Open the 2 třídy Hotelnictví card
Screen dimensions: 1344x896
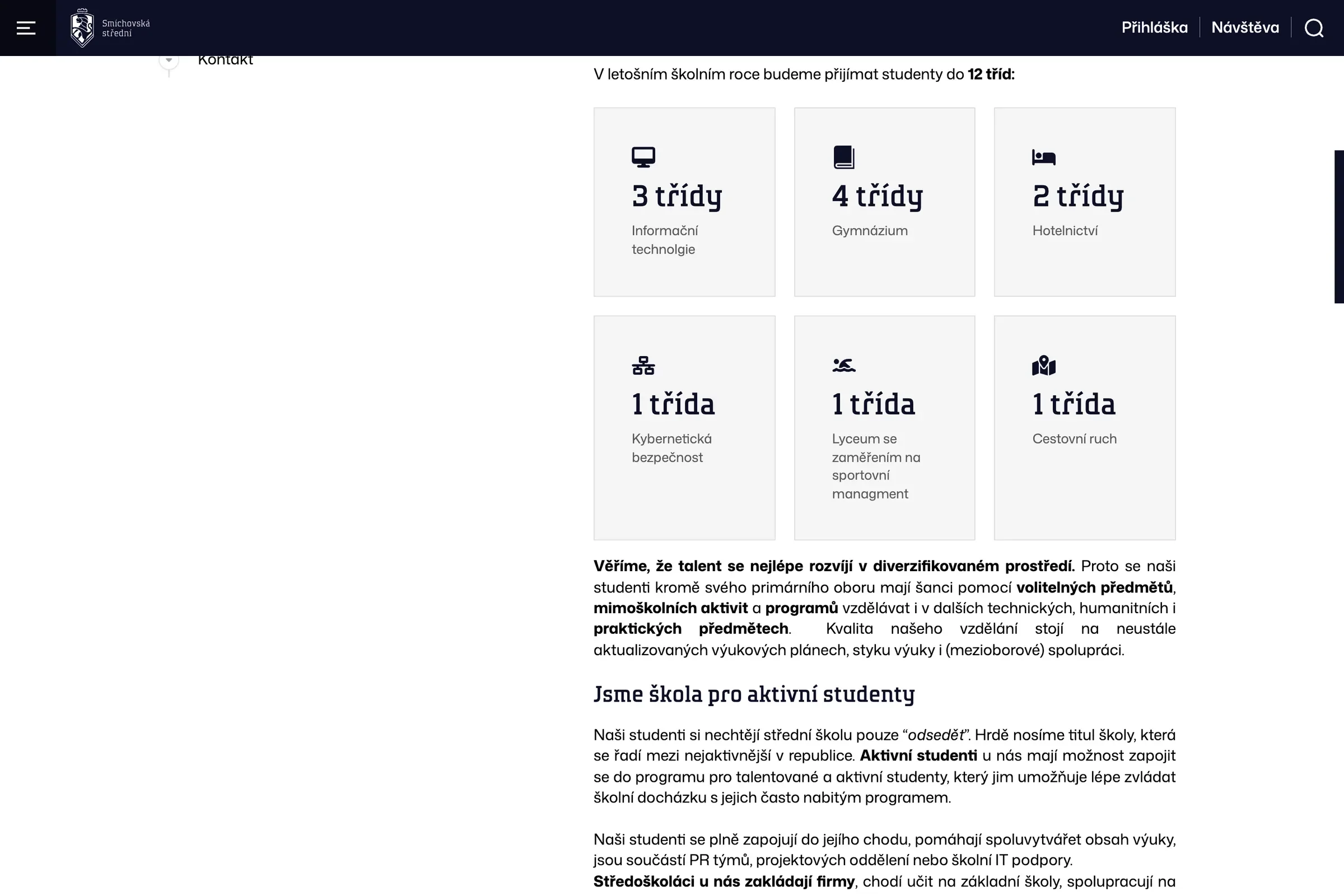(1085, 202)
